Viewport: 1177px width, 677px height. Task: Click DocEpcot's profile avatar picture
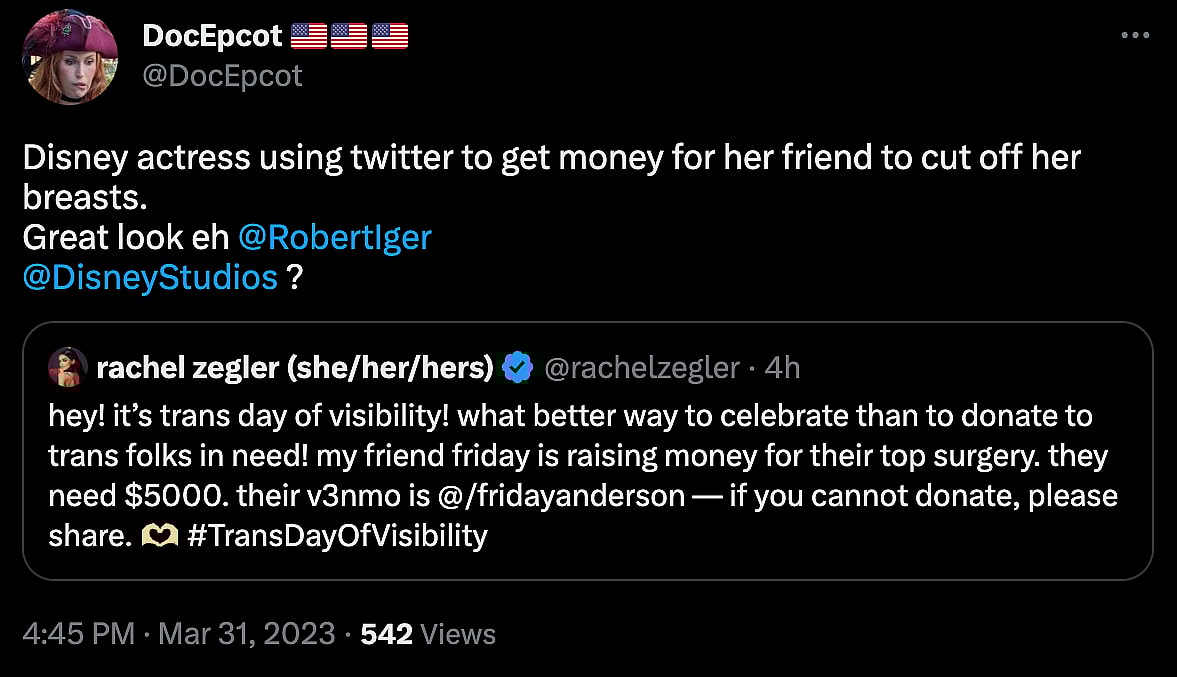[x=72, y=59]
